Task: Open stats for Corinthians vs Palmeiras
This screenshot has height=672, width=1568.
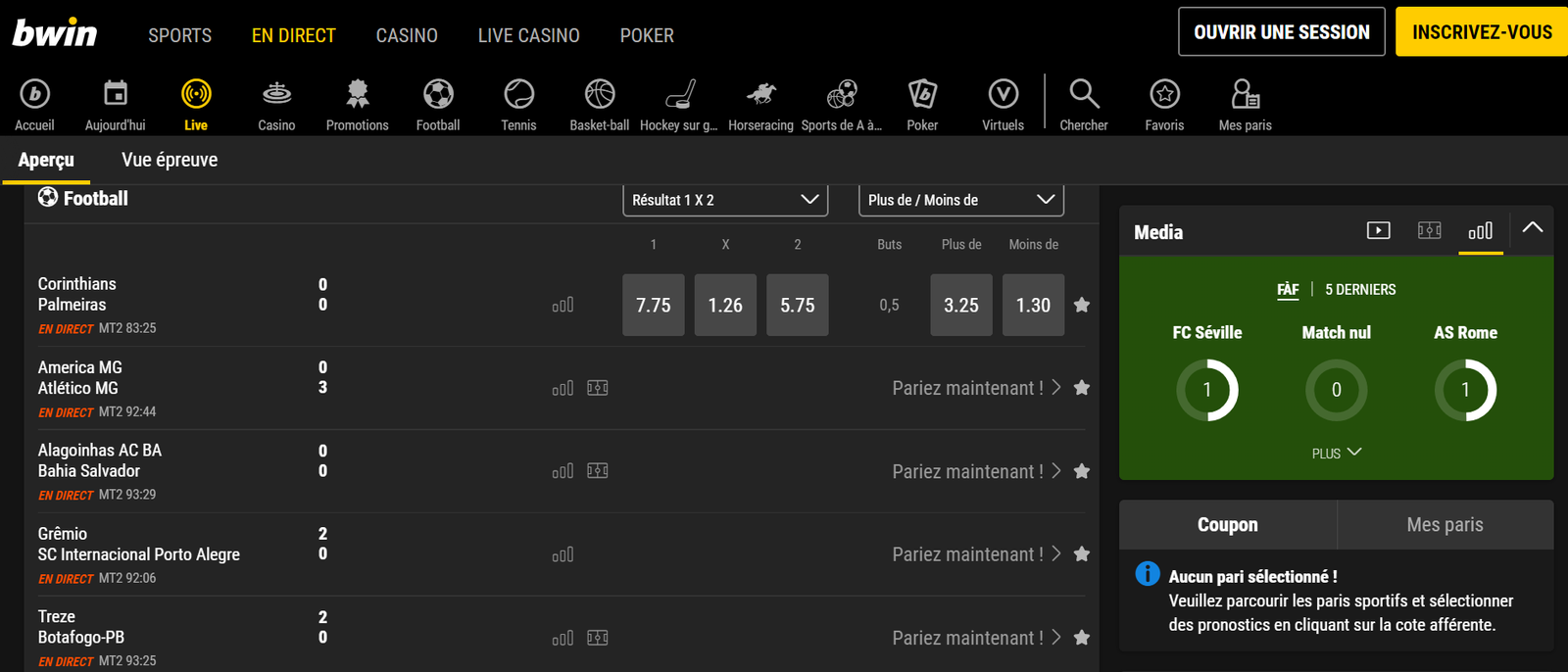Action: click(563, 305)
